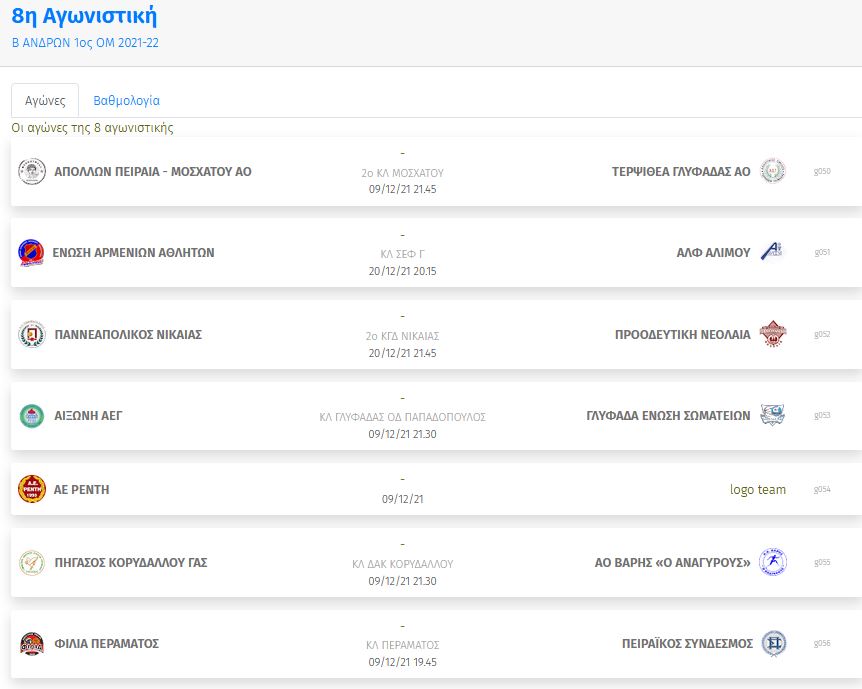The width and height of the screenshot is (862, 689).
Task: Click the Απόλλων Πειραιά team logo
Action: [32, 171]
